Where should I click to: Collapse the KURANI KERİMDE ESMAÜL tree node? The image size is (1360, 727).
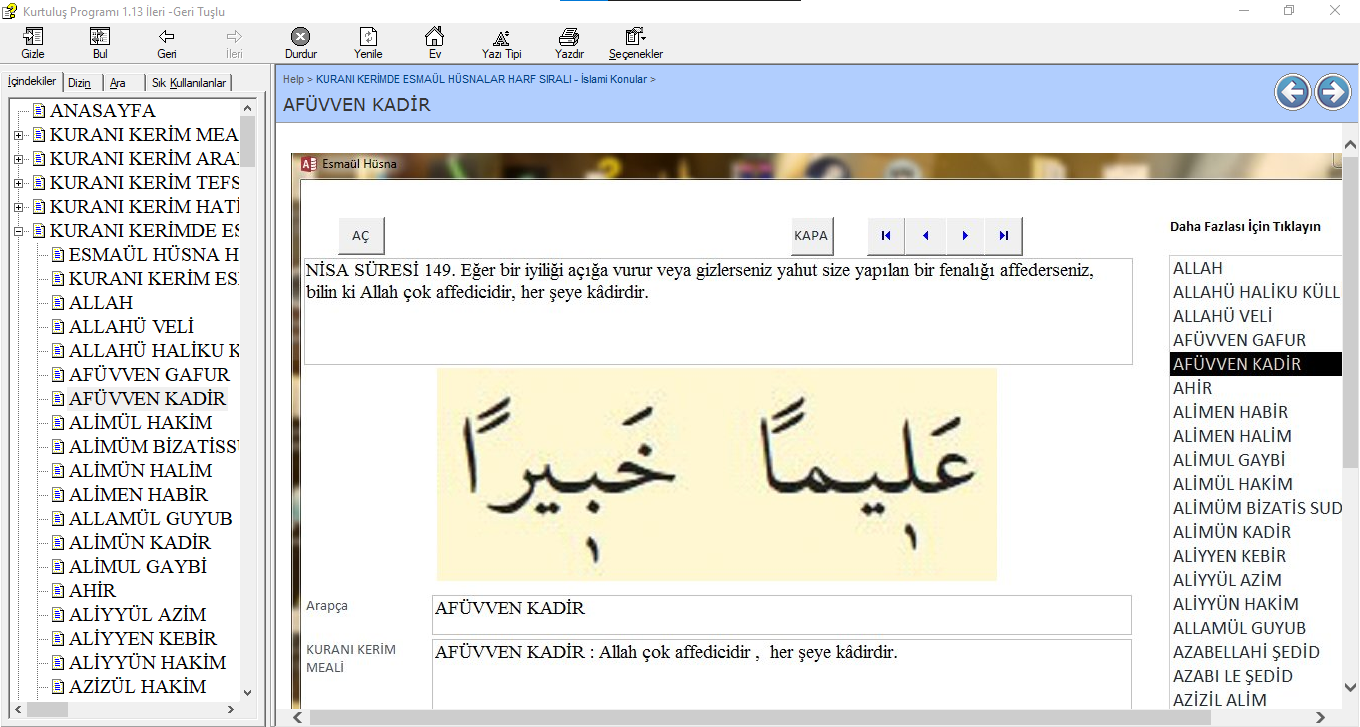point(19,231)
